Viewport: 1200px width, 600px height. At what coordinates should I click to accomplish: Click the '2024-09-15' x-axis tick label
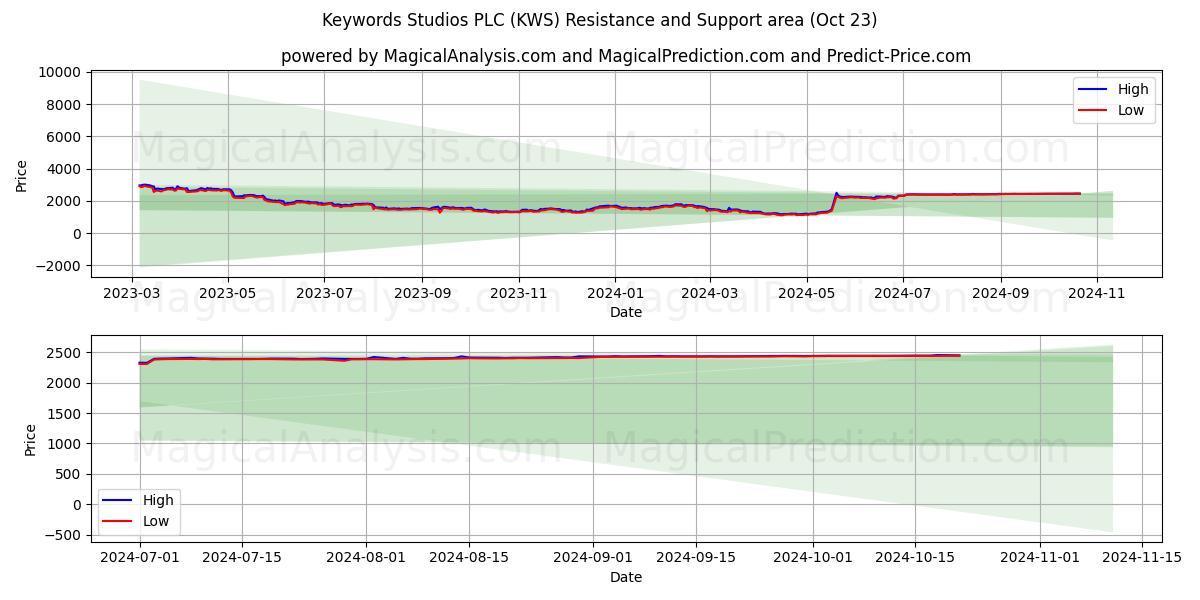click(695, 559)
